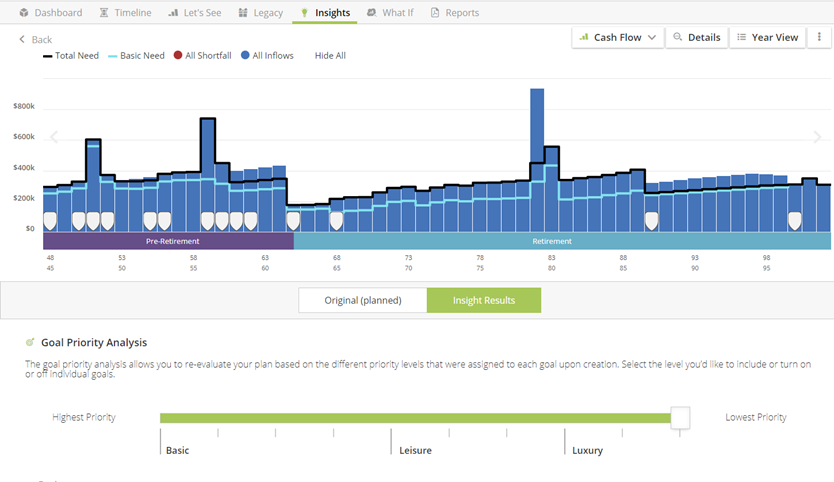Image resolution: width=834 pixels, height=482 pixels.
Task: Go to the Legacy tab
Action: [261, 13]
